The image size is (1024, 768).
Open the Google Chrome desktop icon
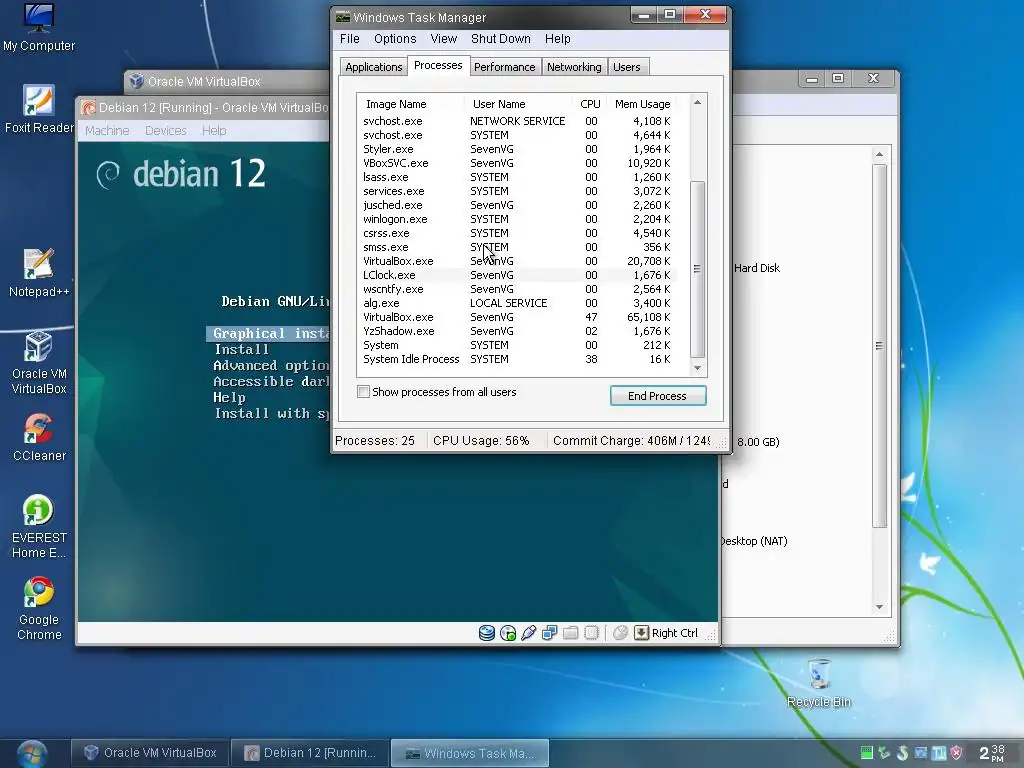[39, 609]
